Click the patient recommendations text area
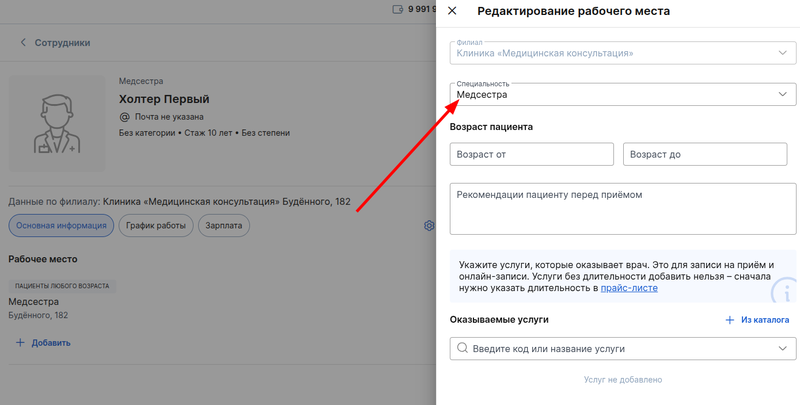Viewport: 800px width, 405px height. (x=623, y=209)
